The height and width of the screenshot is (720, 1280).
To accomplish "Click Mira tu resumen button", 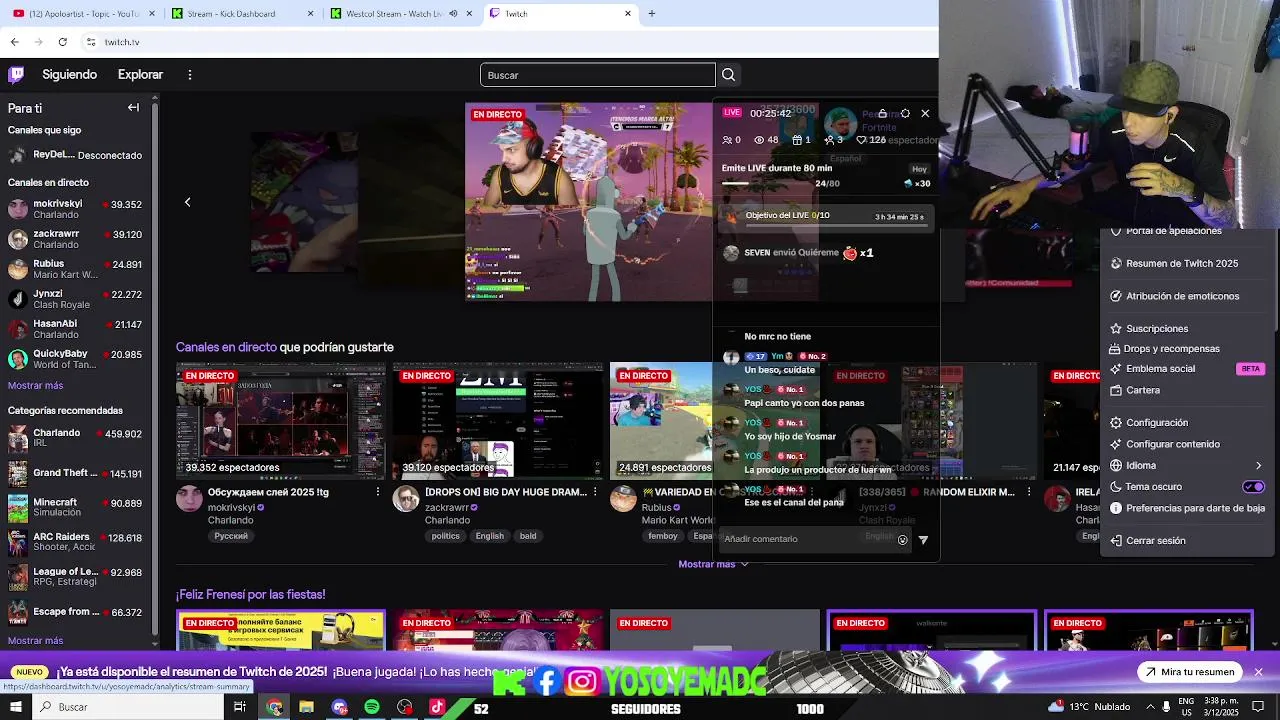I will coord(1189,672).
